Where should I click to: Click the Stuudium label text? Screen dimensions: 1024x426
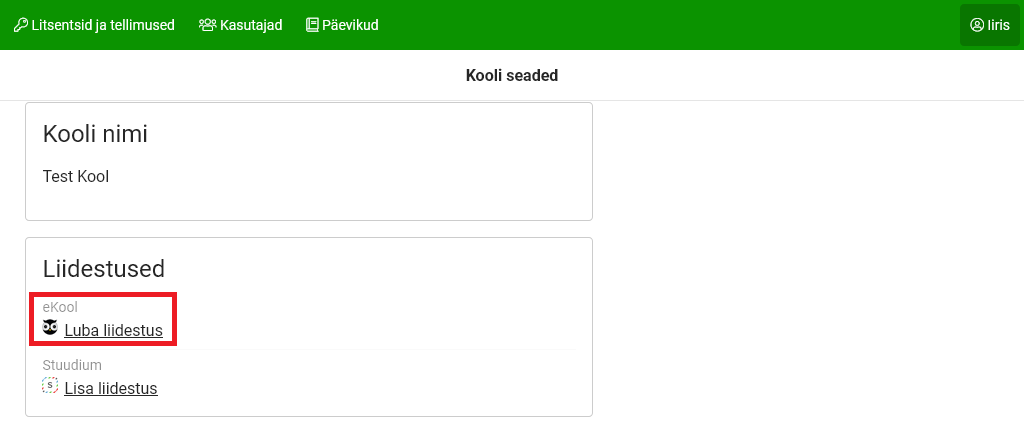[x=72, y=365]
